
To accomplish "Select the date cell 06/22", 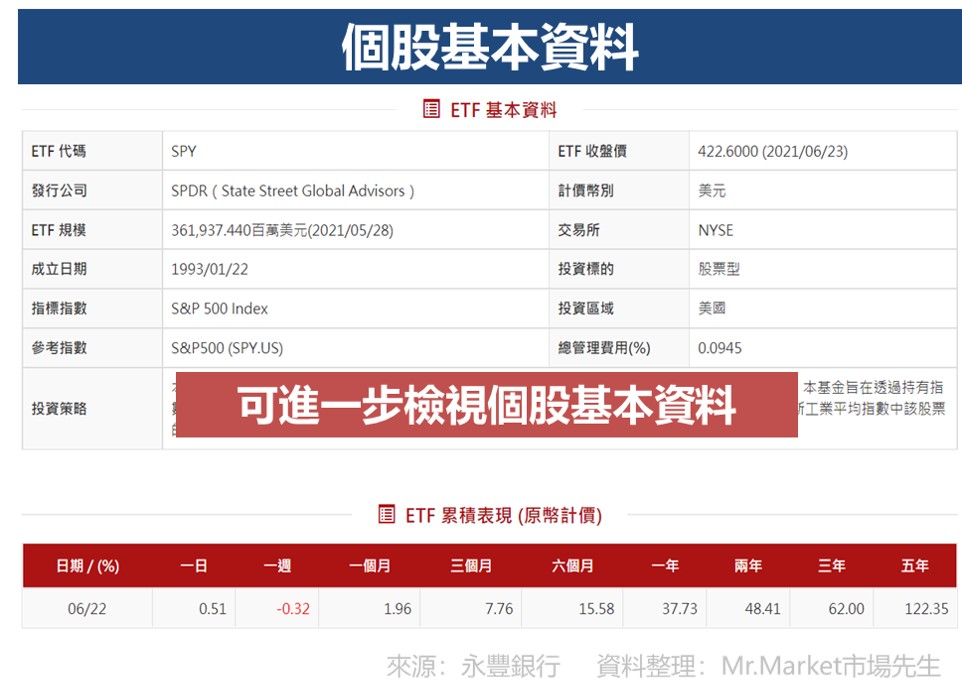I will coord(87,609).
